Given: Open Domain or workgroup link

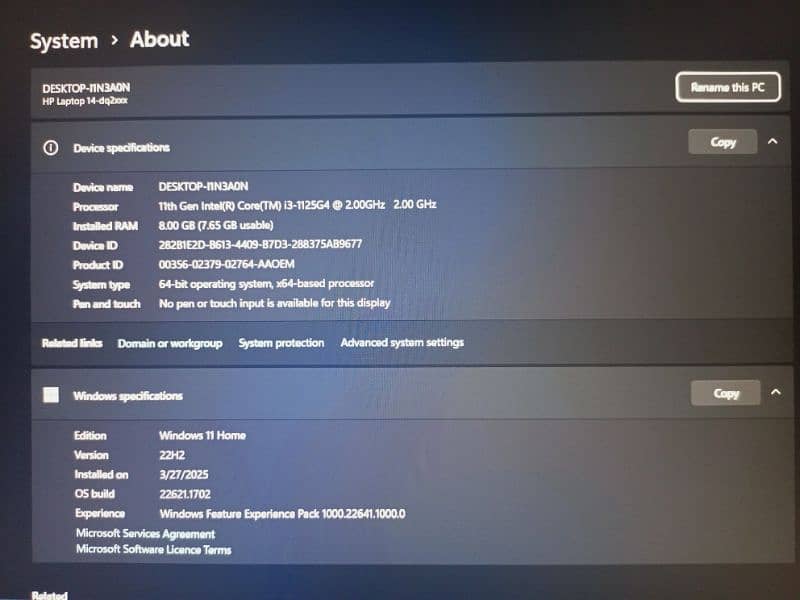Looking at the screenshot, I should 170,343.
